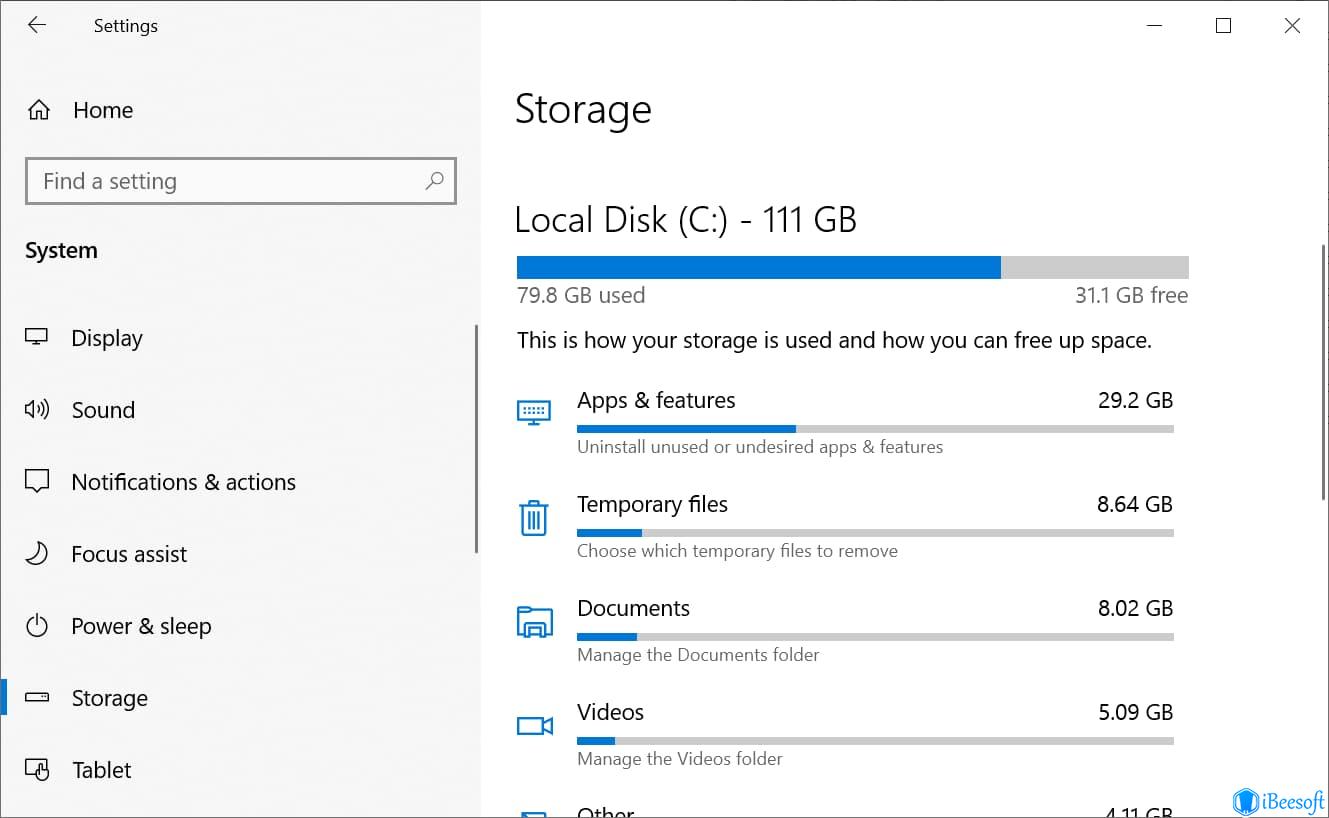Close the Settings window
This screenshot has height=818, width=1329.
[1292, 26]
